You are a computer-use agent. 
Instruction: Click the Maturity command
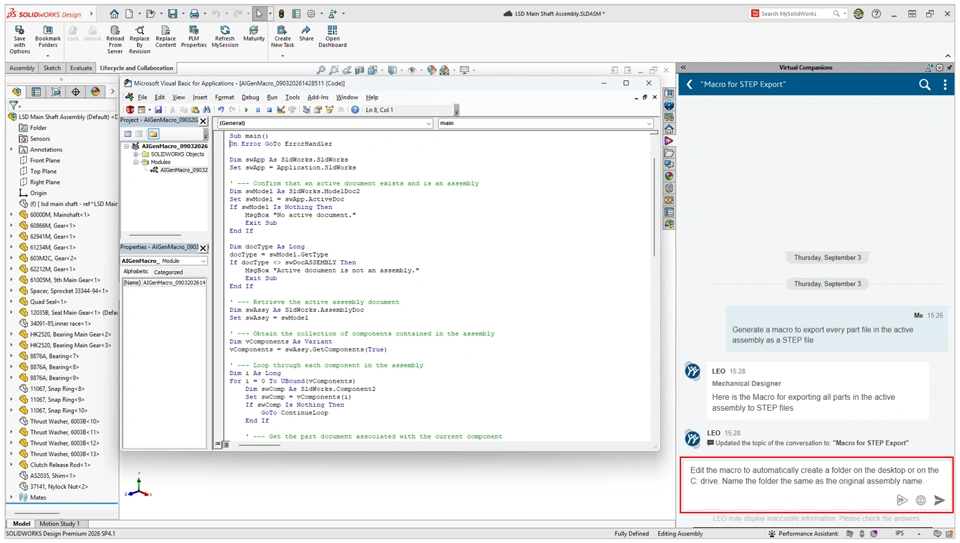253,34
